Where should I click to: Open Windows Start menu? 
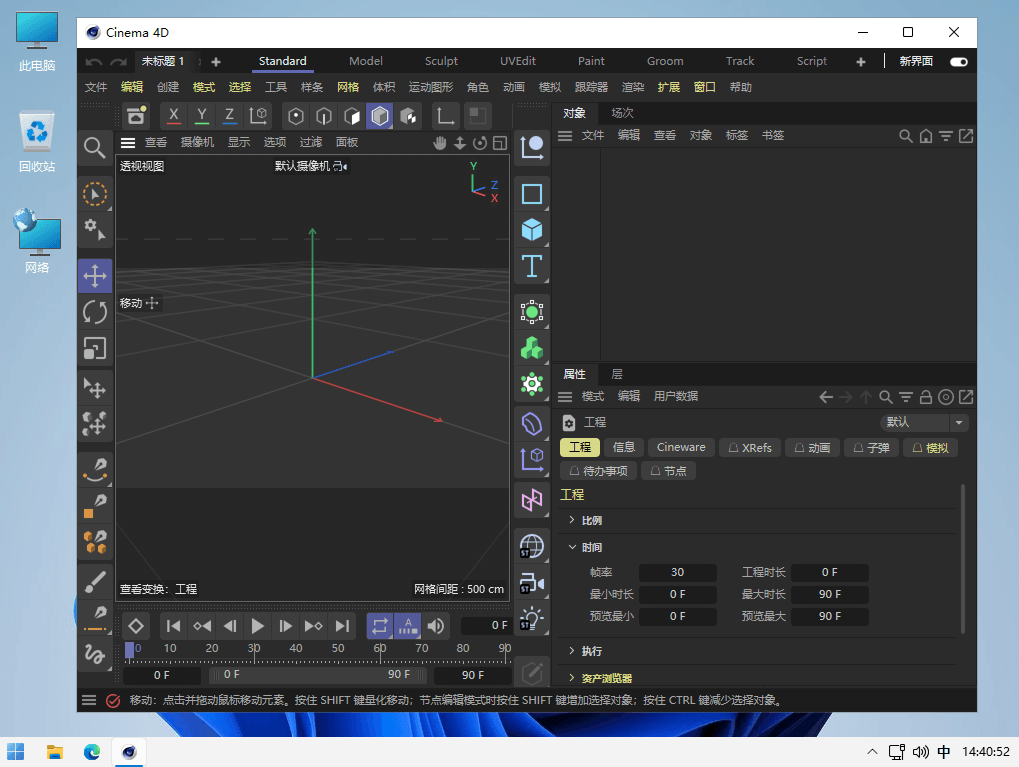[16, 752]
